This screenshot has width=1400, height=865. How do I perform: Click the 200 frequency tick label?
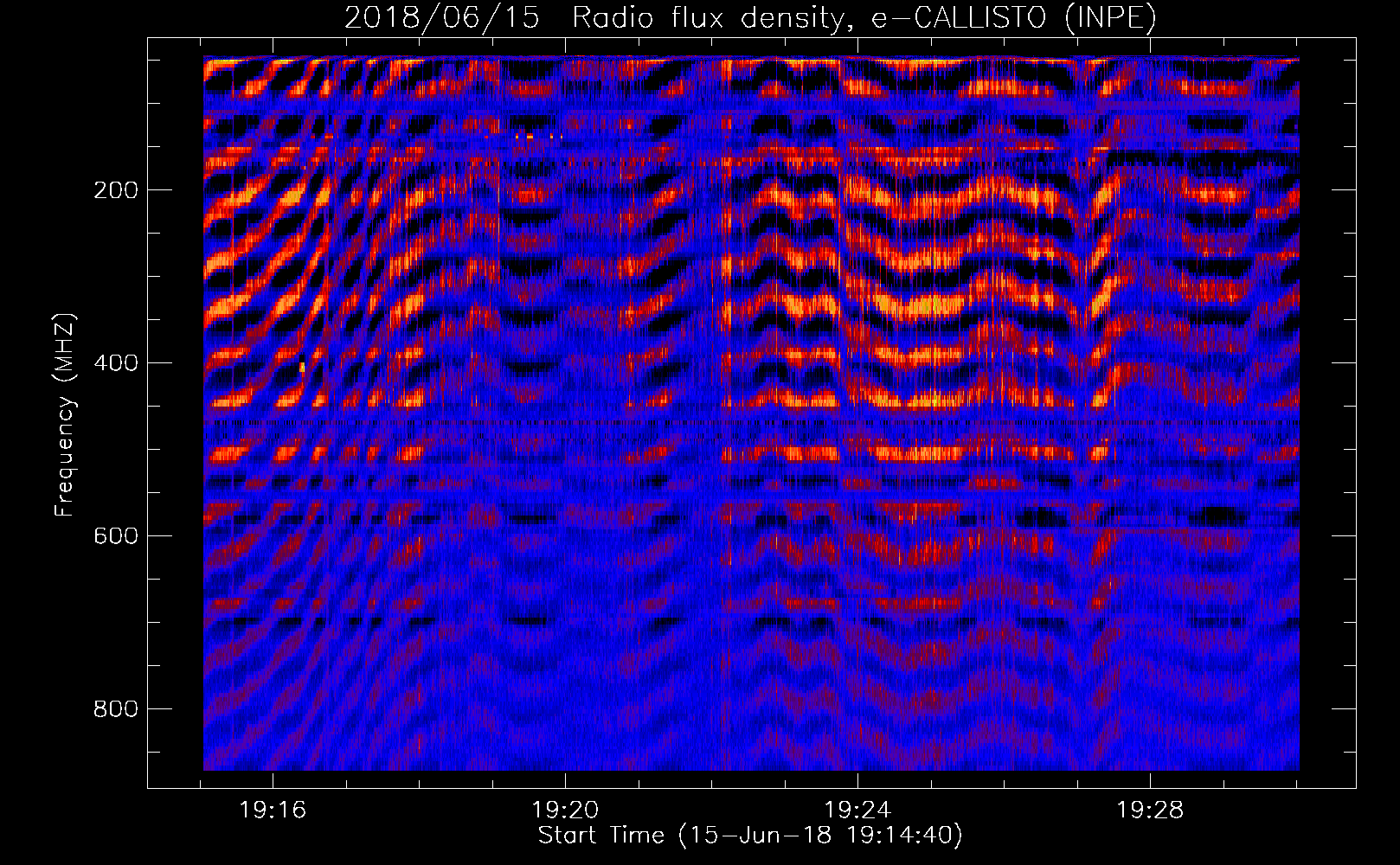click(115, 190)
